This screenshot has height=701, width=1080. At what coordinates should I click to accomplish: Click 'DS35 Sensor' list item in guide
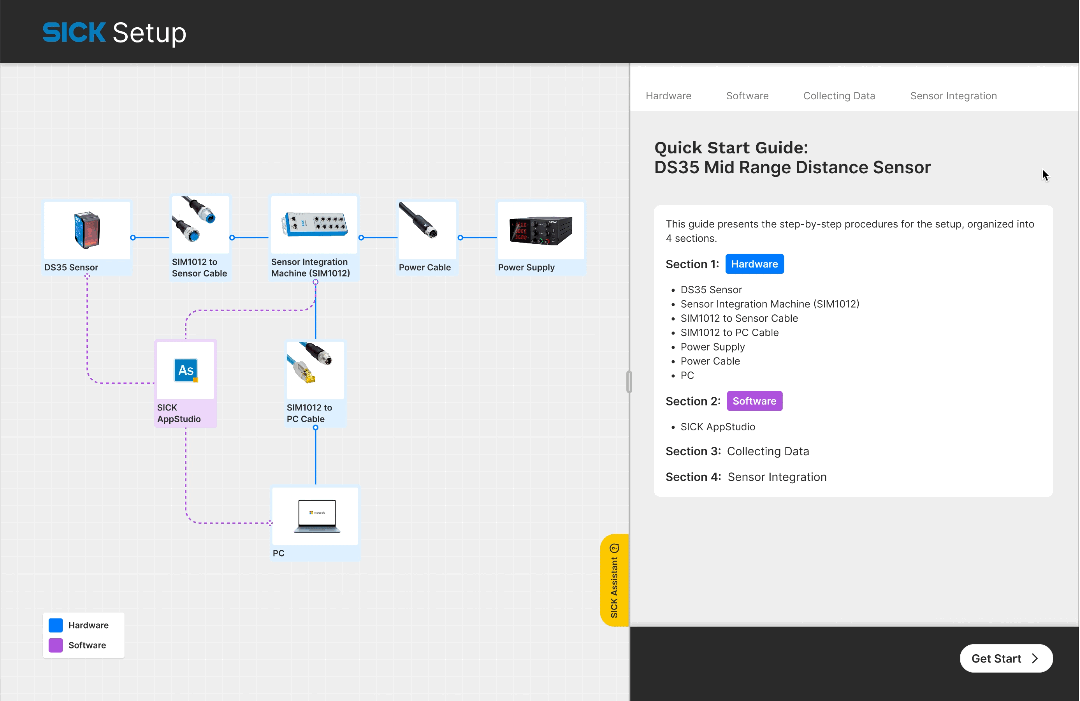coord(711,290)
